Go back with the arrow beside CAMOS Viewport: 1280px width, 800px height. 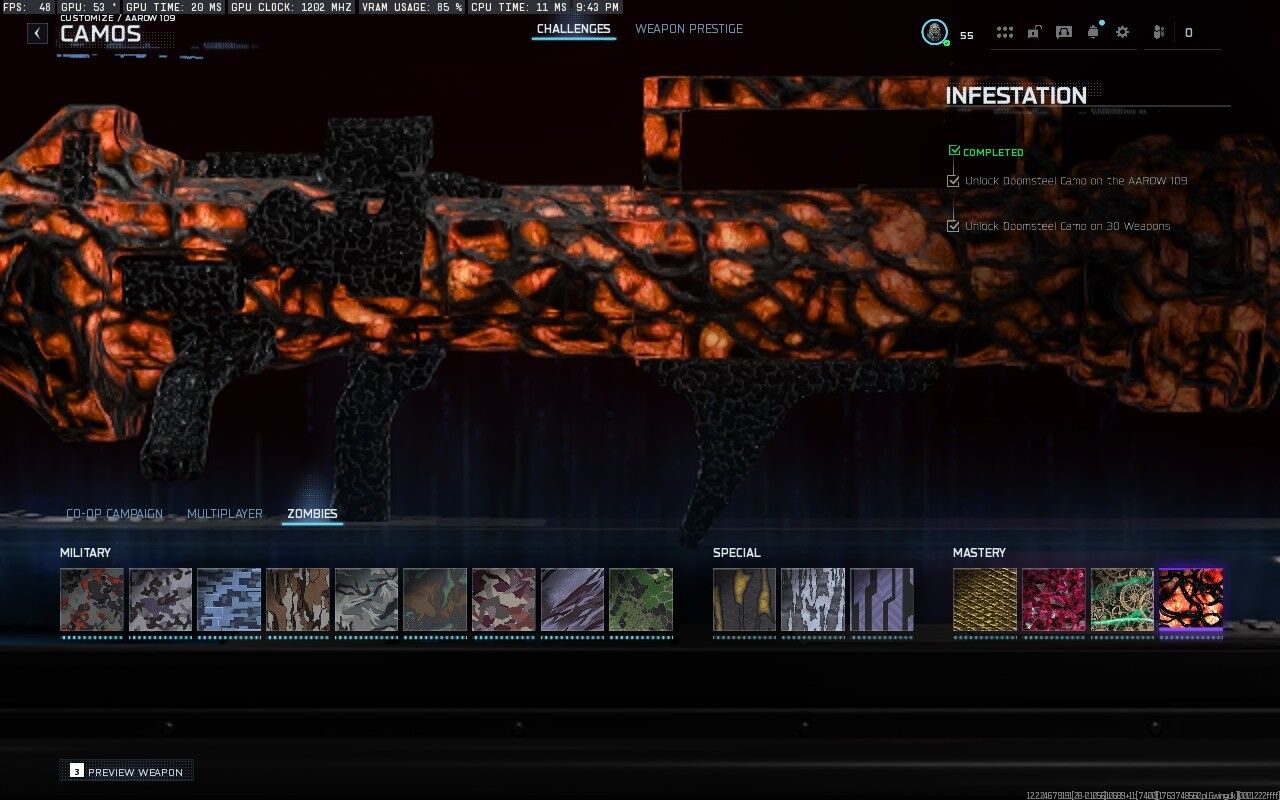pyautogui.click(x=37, y=33)
